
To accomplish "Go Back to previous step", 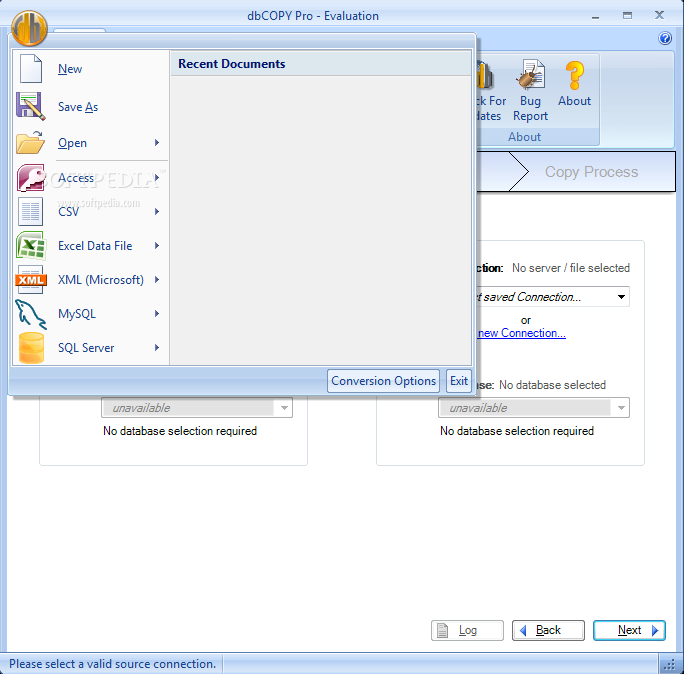I will point(548,630).
